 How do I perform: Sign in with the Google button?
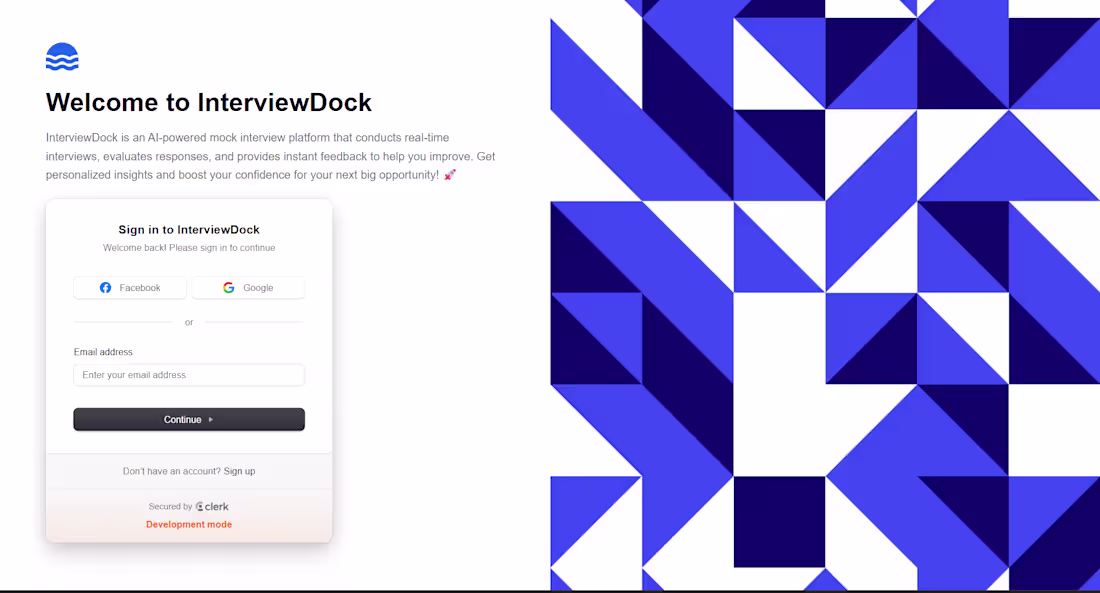point(248,288)
